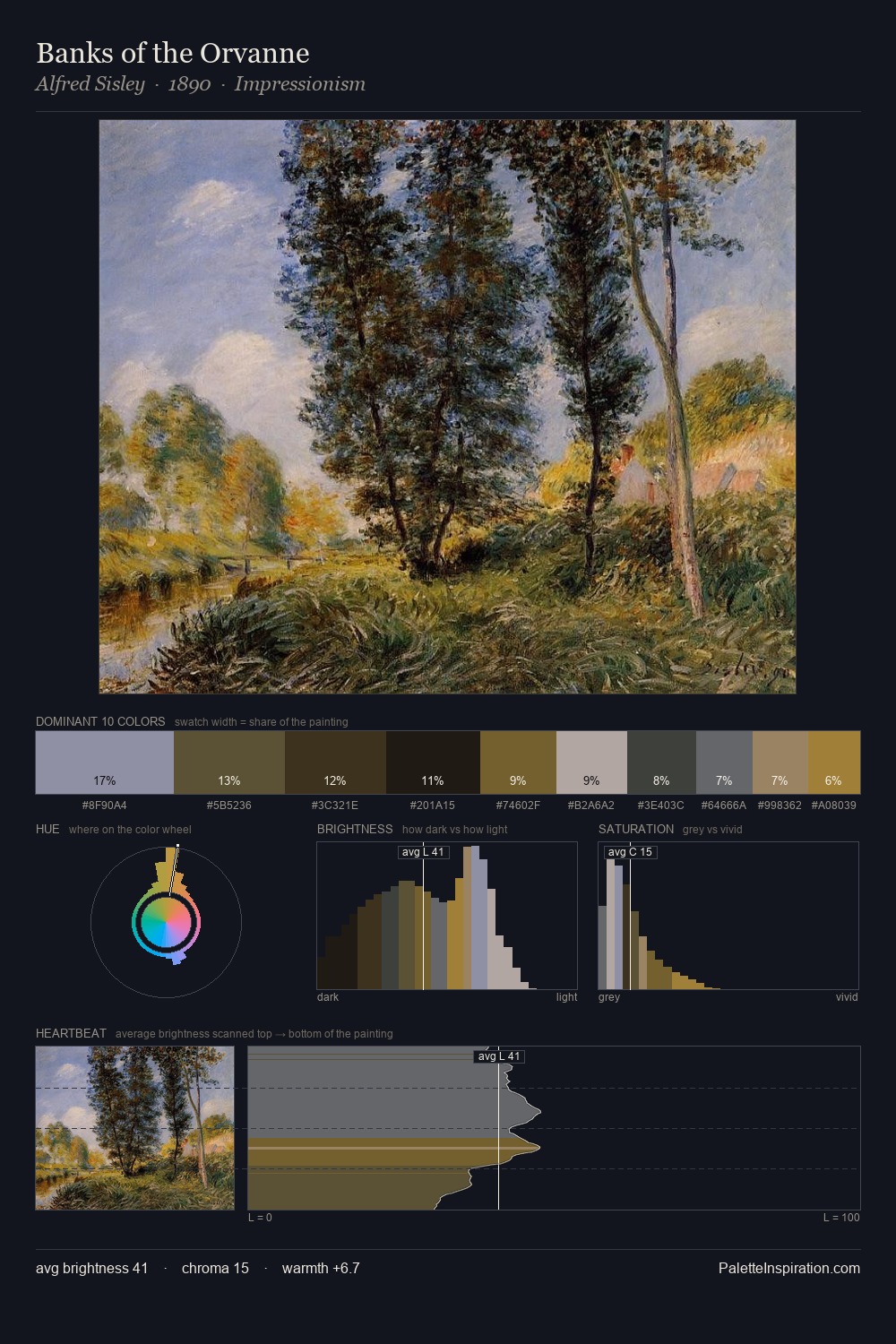Click the 'vivid' axis label
Viewport: 896px width, 1344px height.
pyautogui.click(x=847, y=997)
